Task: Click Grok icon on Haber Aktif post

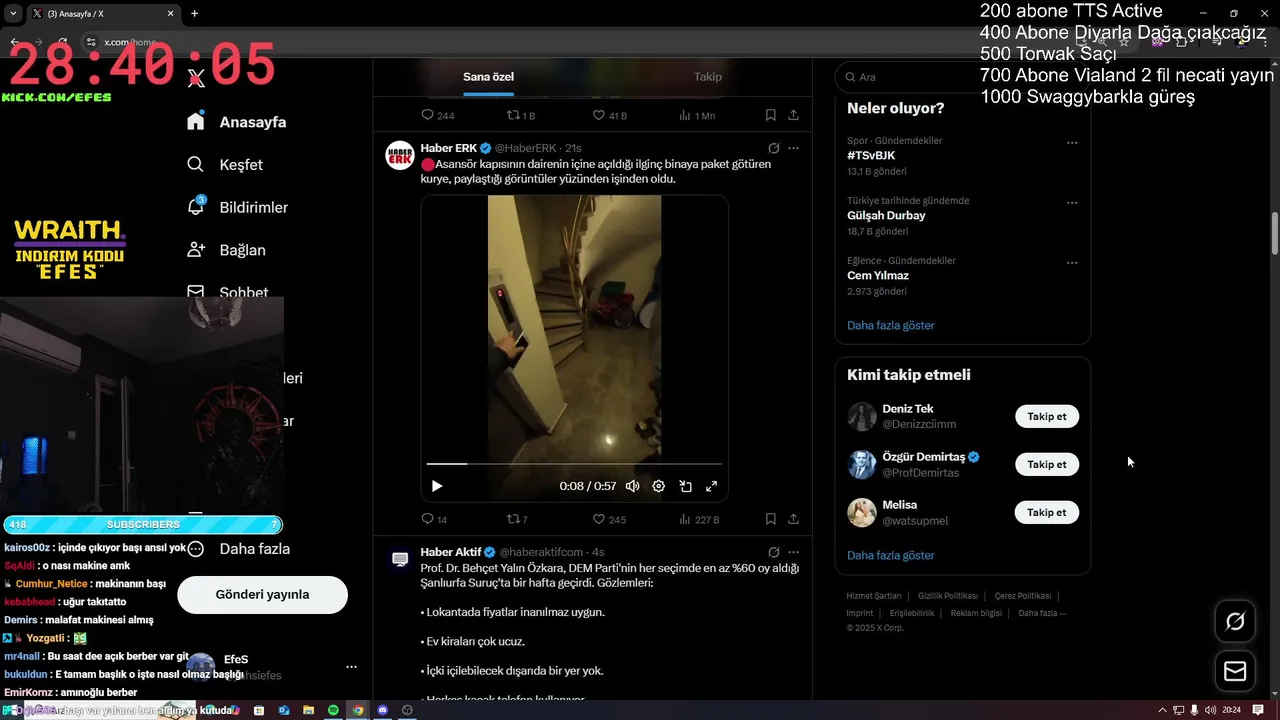Action: (x=773, y=552)
